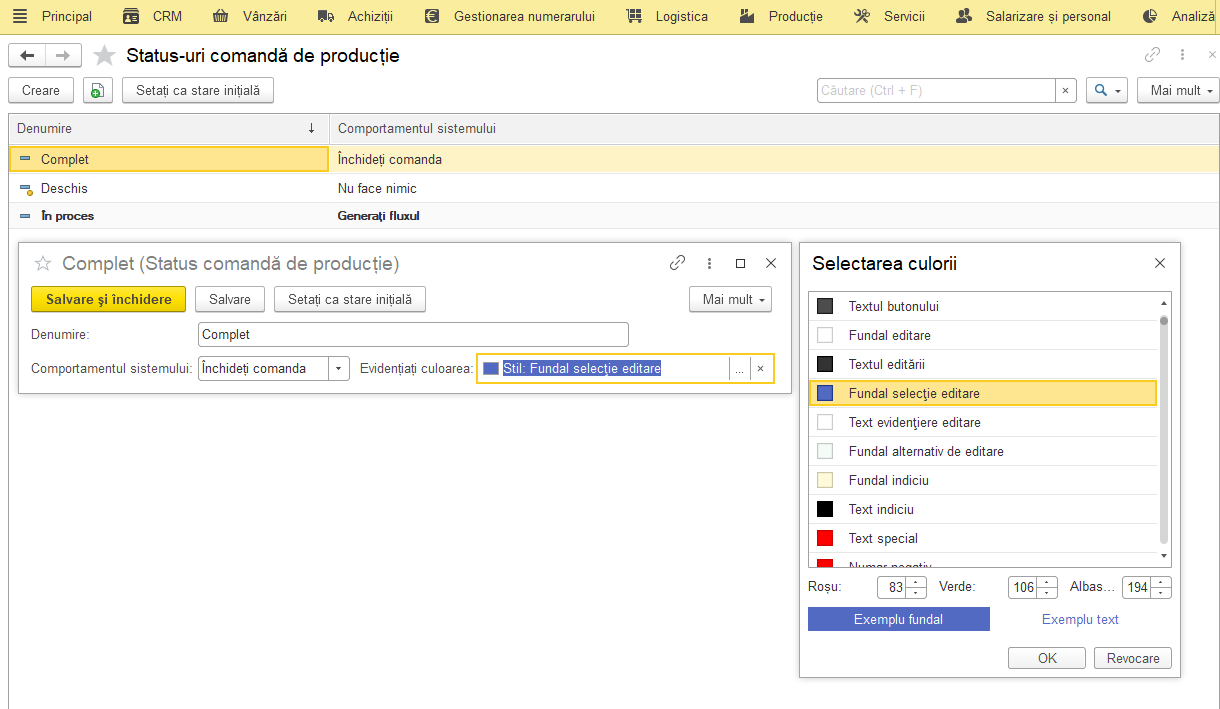
Task: Open kebab menu in Complet form header
Action: (709, 263)
